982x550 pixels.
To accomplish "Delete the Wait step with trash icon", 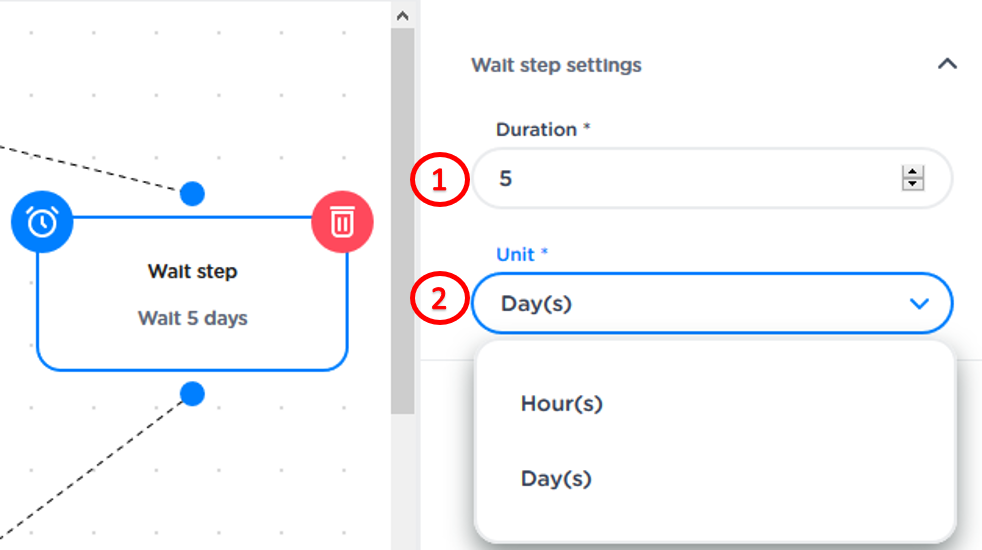I will click(x=342, y=222).
